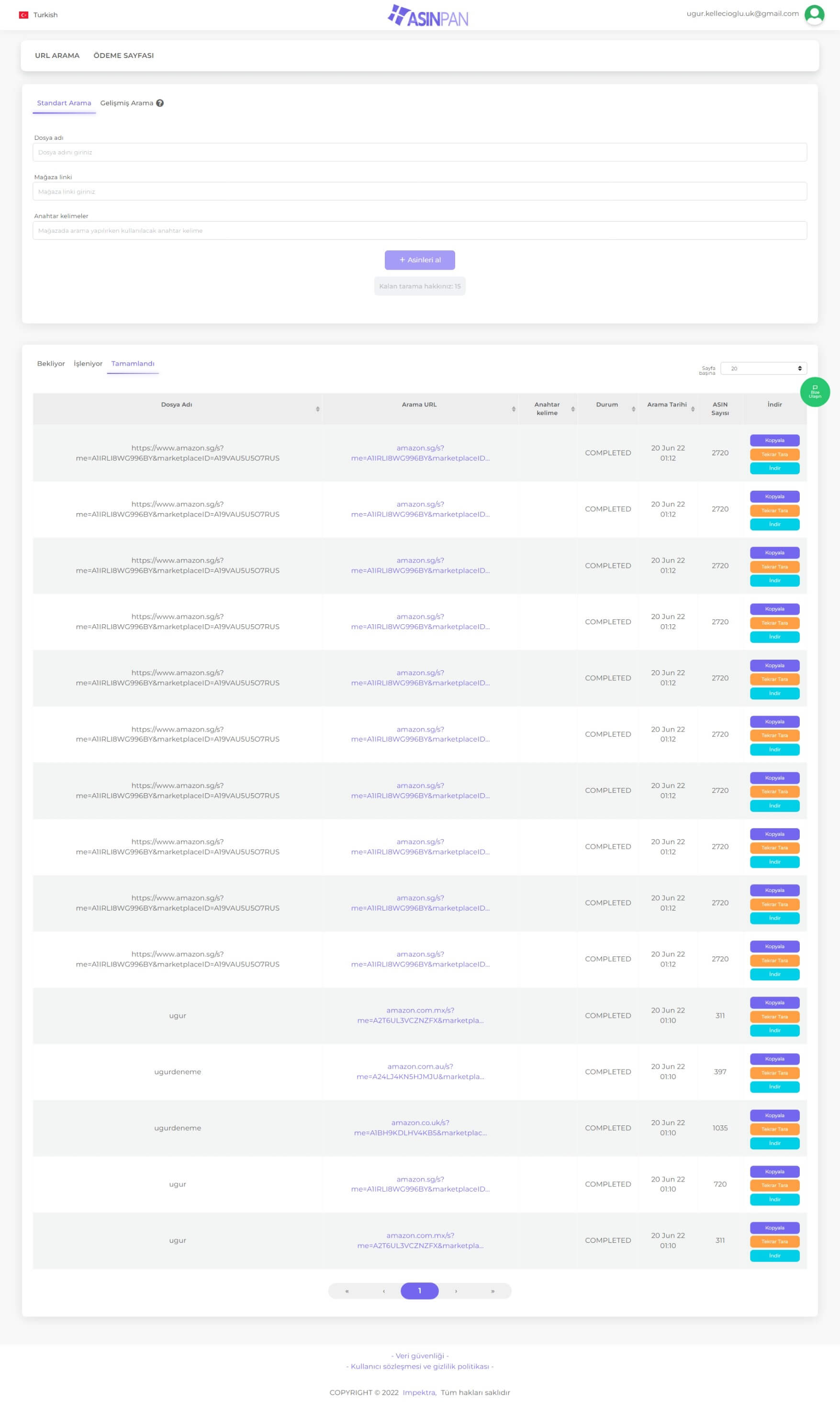Sort table by Durum column arrows
The image size is (840, 1405).
tap(633, 409)
